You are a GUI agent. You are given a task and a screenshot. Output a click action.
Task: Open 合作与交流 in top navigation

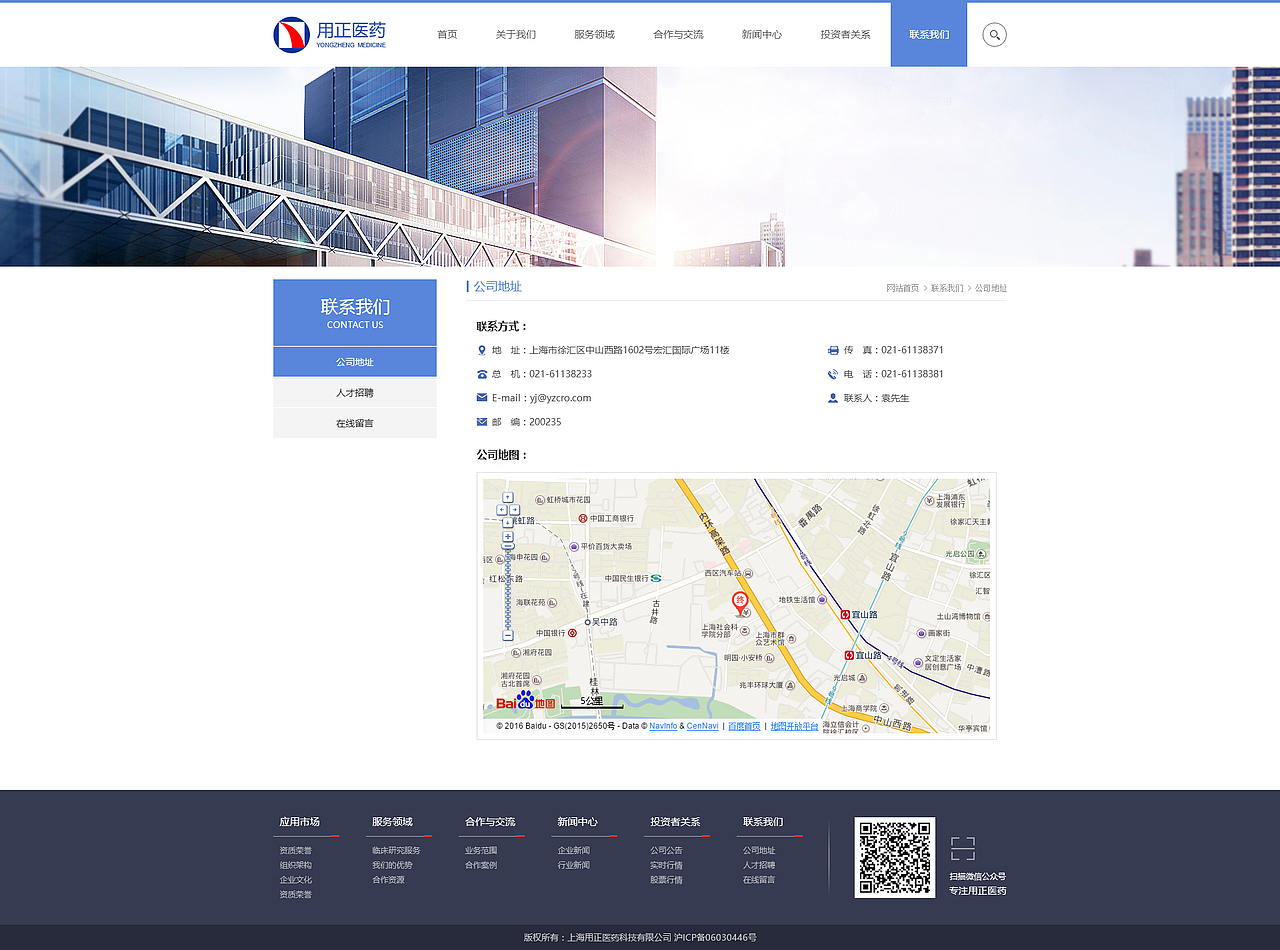[678, 35]
